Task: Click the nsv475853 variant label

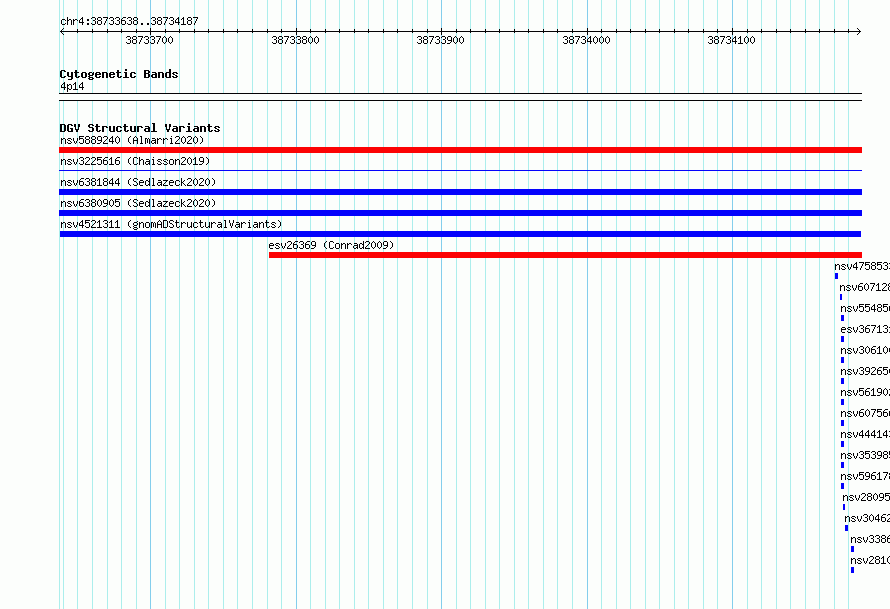Action: [862, 266]
